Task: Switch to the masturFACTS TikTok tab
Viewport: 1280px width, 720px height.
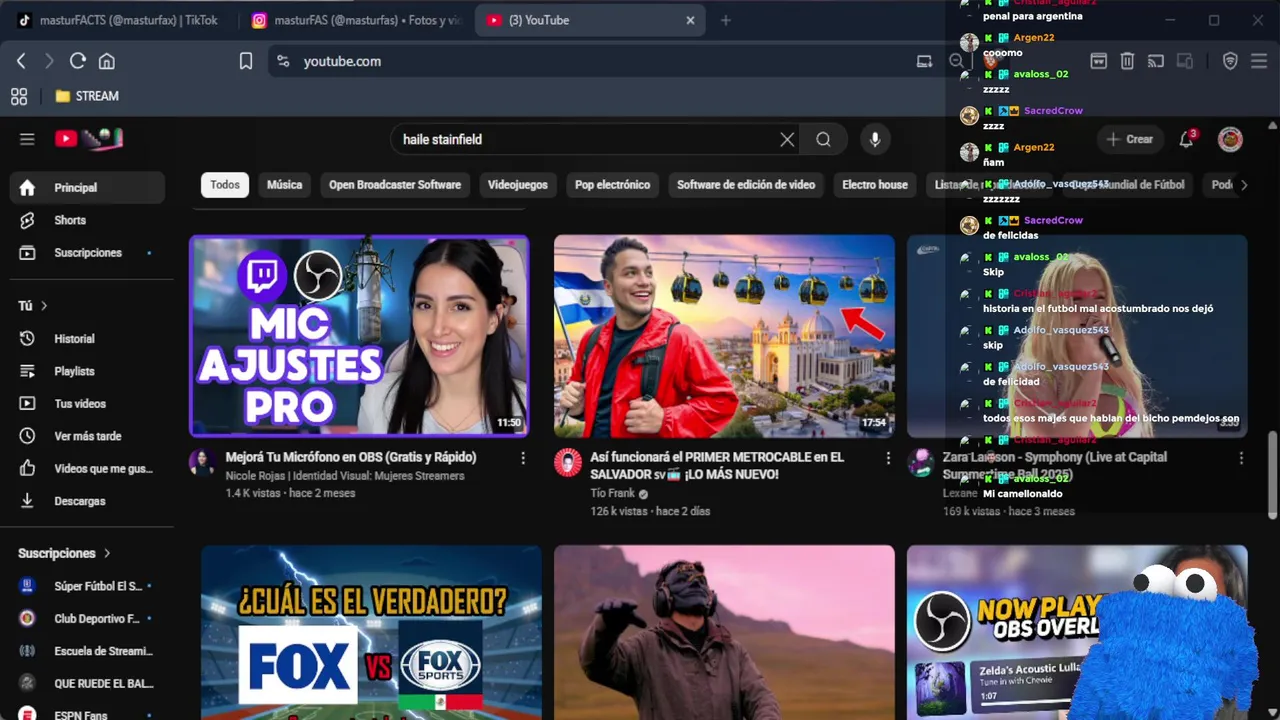Action: 118,20
